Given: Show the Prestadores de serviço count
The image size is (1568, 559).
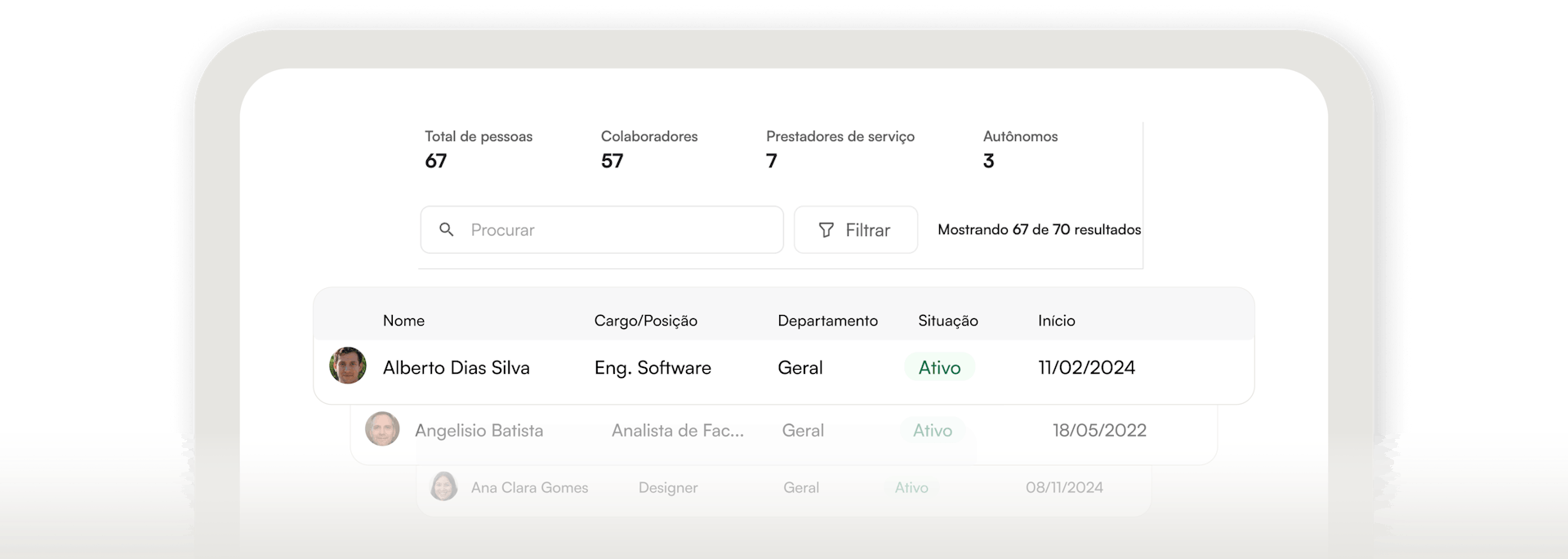Looking at the screenshot, I should click(x=840, y=149).
